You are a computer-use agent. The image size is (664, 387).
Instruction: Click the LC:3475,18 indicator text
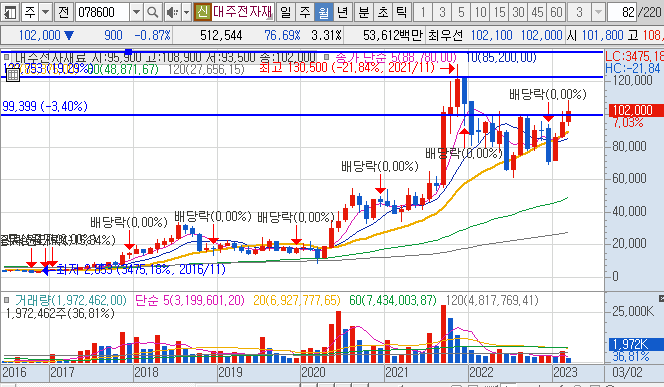point(634,56)
